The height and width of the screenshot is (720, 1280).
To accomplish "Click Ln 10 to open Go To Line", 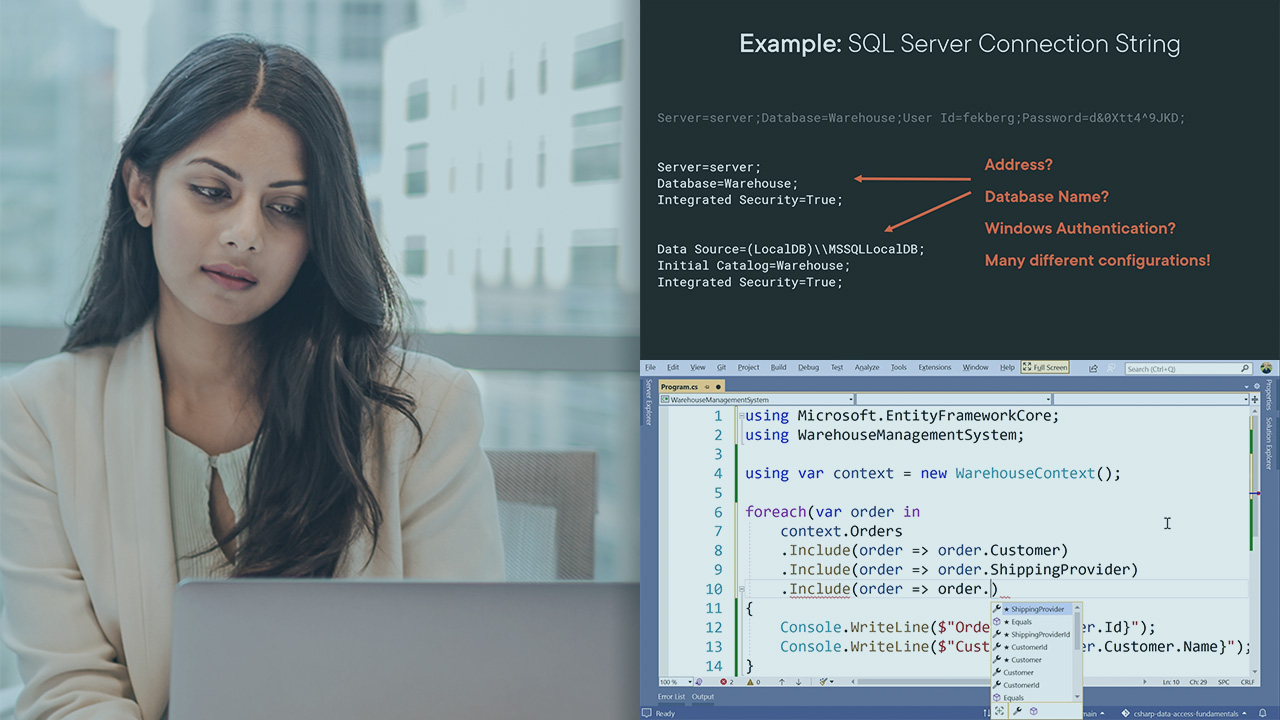I will [x=1172, y=680].
